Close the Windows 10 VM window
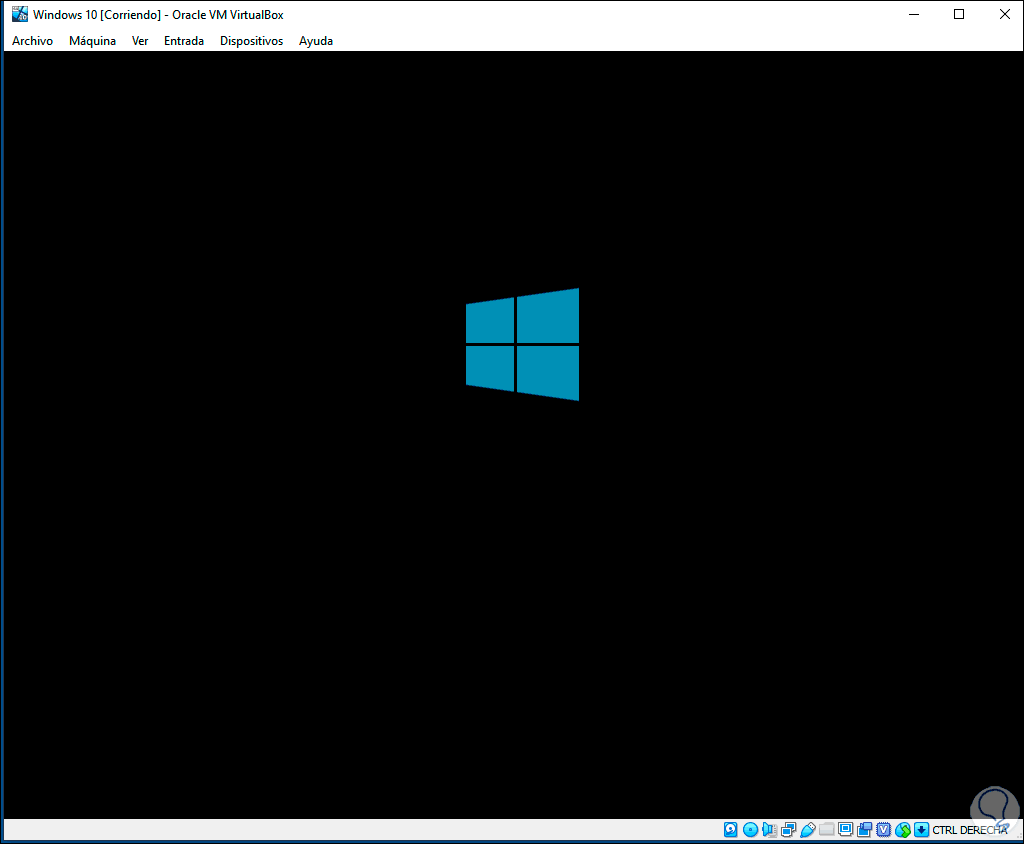Image resolution: width=1024 pixels, height=844 pixels. (1004, 14)
